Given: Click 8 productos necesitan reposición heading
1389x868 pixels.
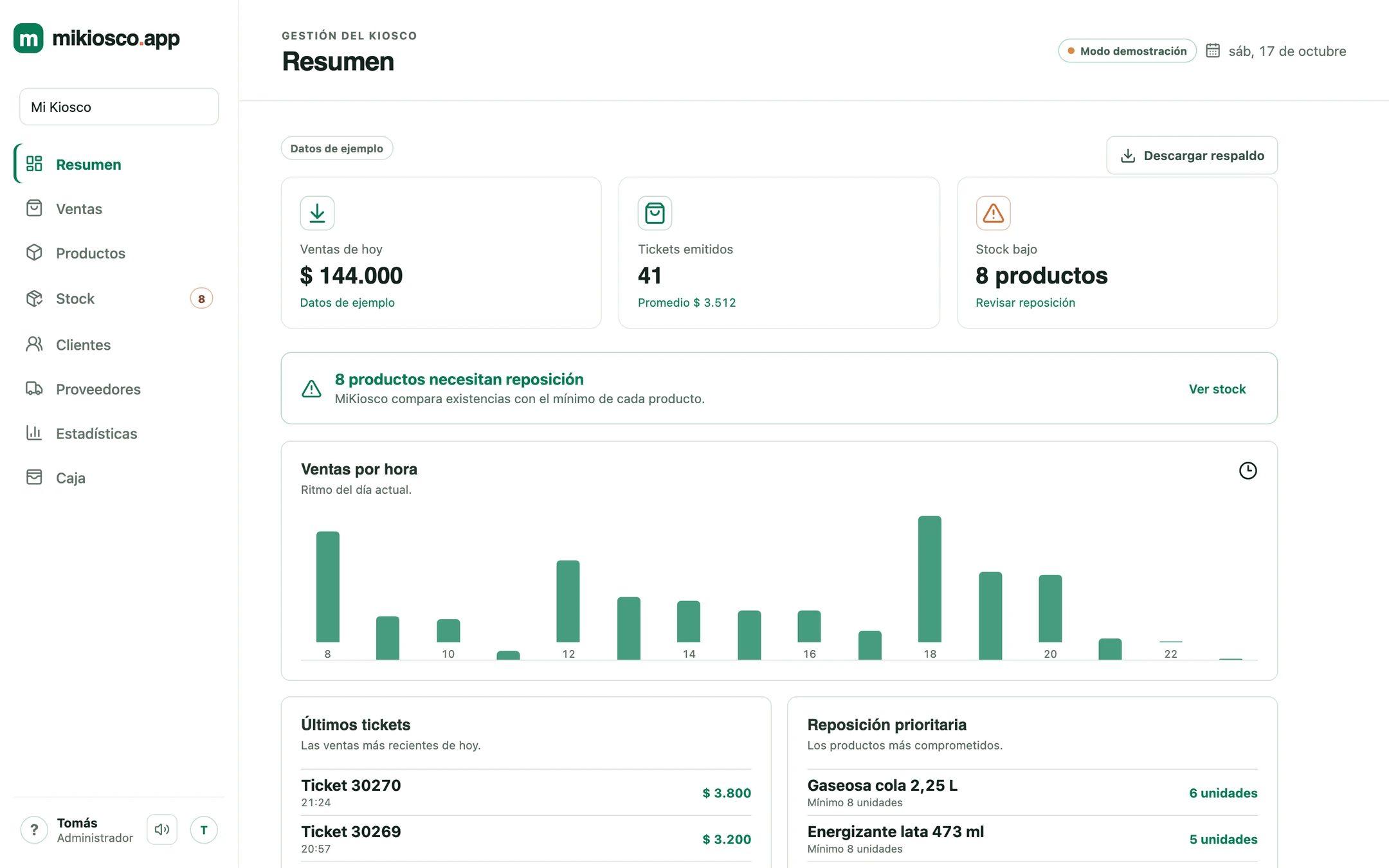Looking at the screenshot, I should (x=459, y=379).
